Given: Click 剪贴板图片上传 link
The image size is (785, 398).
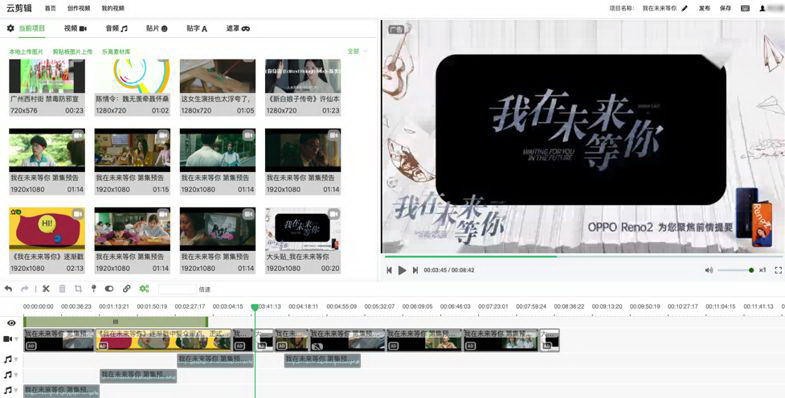Looking at the screenshot, I should click(x=73, y=52).
